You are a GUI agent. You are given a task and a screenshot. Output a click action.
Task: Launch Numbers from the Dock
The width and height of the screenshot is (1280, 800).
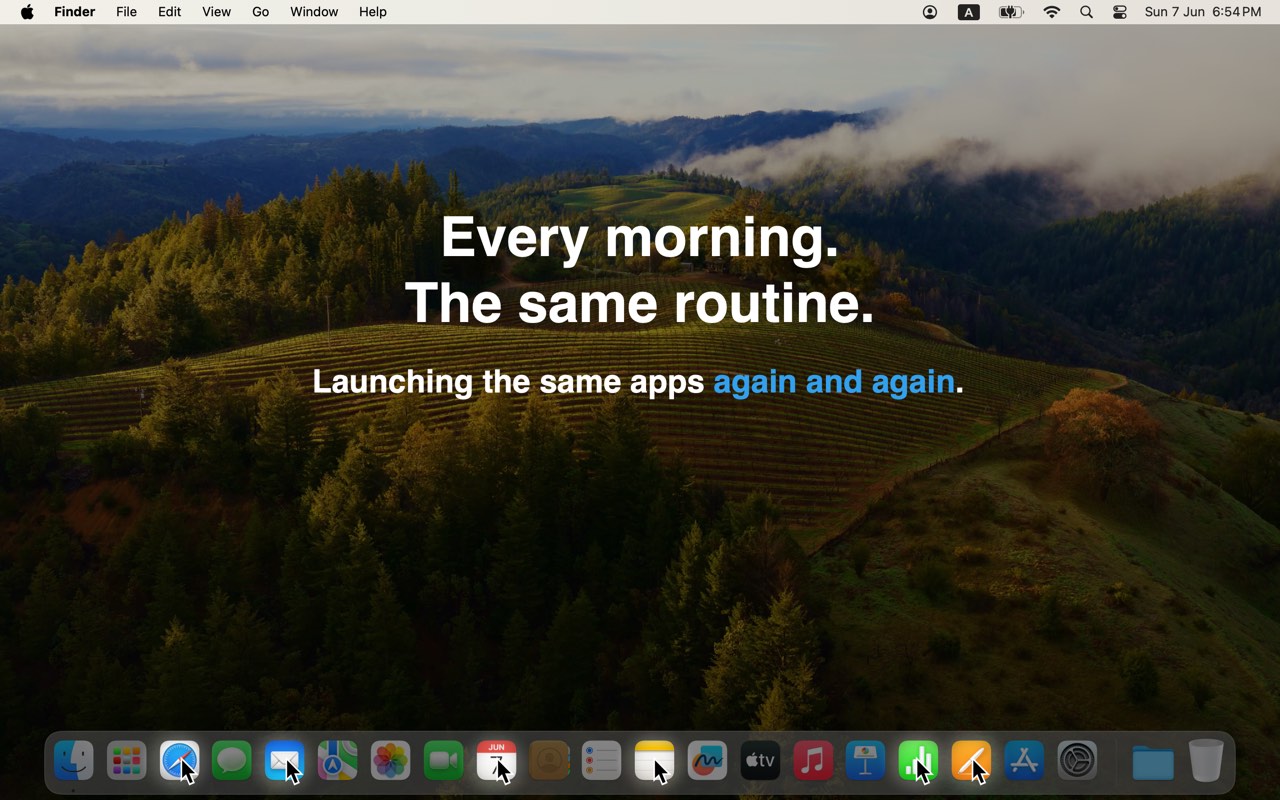[x=919, y=762]
